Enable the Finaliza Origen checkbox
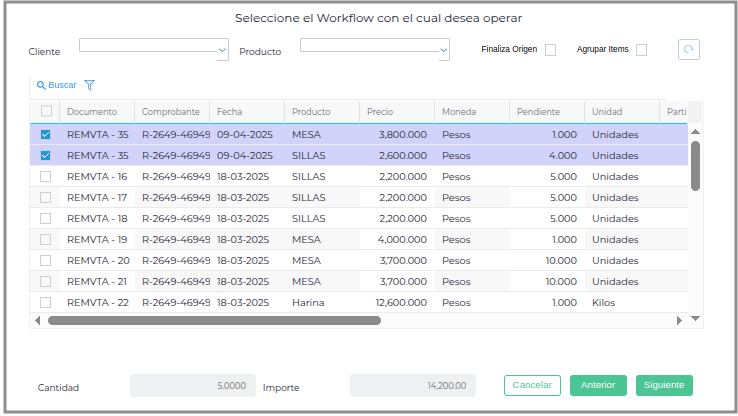The image size is (738, 416). (550, 50)
